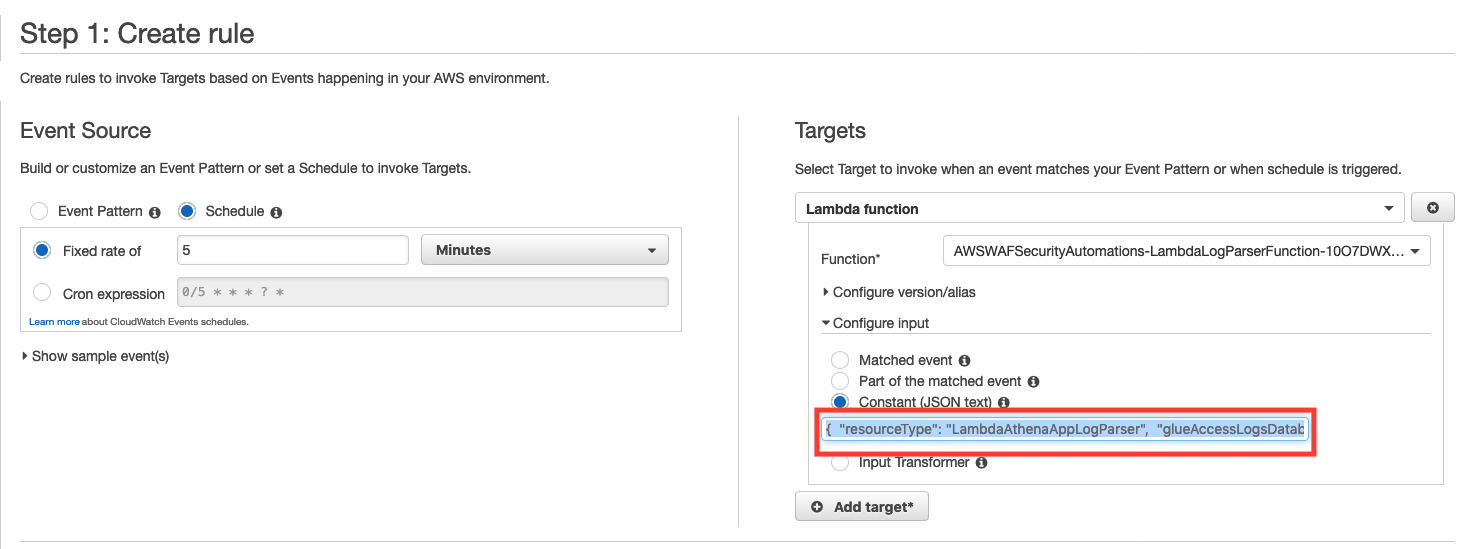Open the Minutes unit dropdown
The image size is (1461, 549).
point(545,250)
